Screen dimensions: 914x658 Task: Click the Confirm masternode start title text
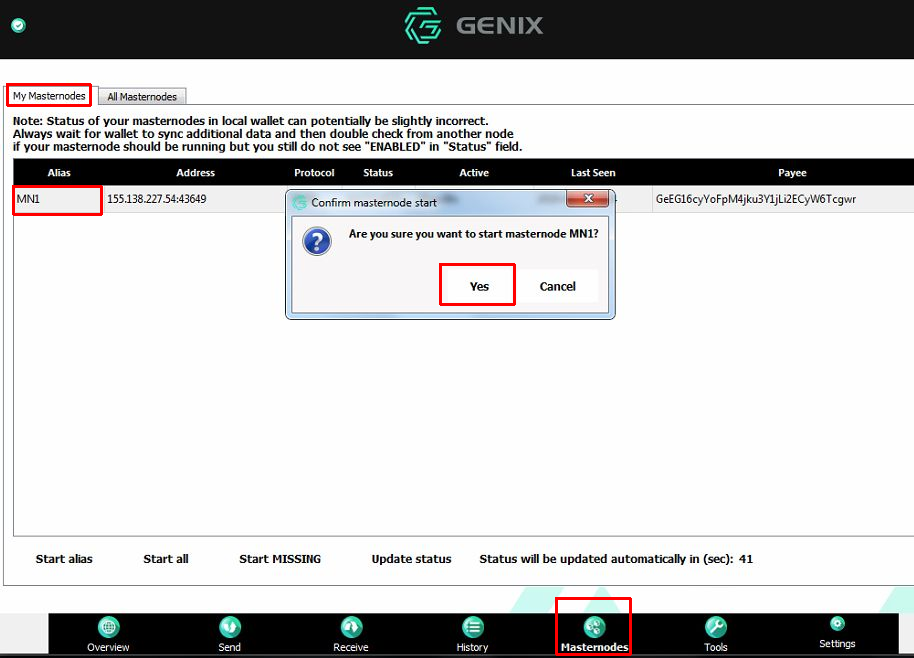[x=374, y=203]
